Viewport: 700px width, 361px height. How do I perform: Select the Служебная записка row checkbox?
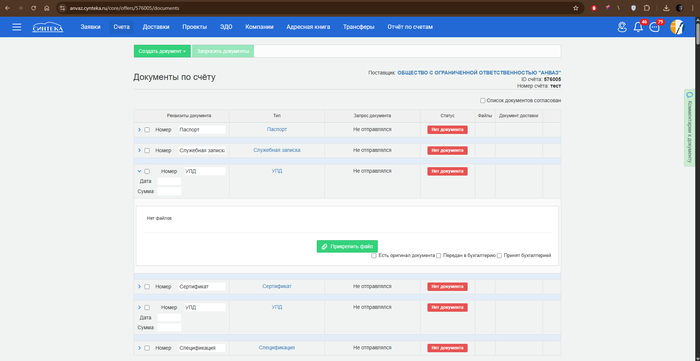pyautogui.click(x=147, y=150)
